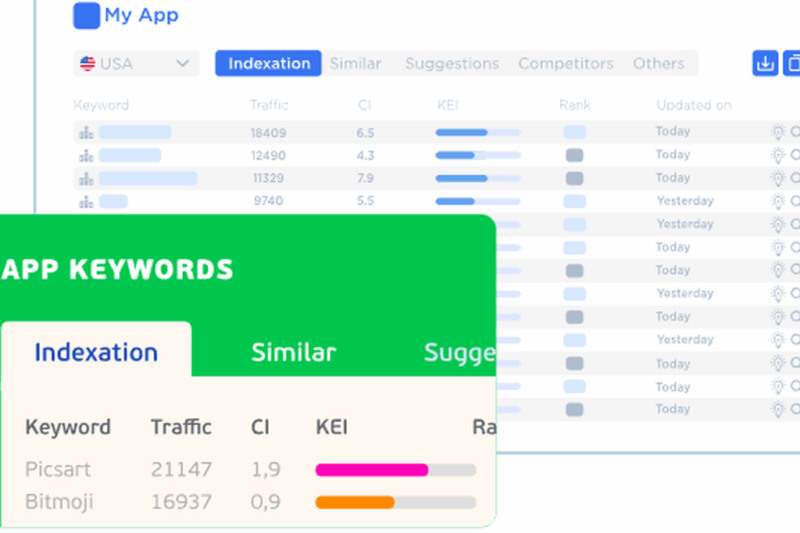
Task: Select the Similar tab in App Keywords card
Action: point(294,352)
